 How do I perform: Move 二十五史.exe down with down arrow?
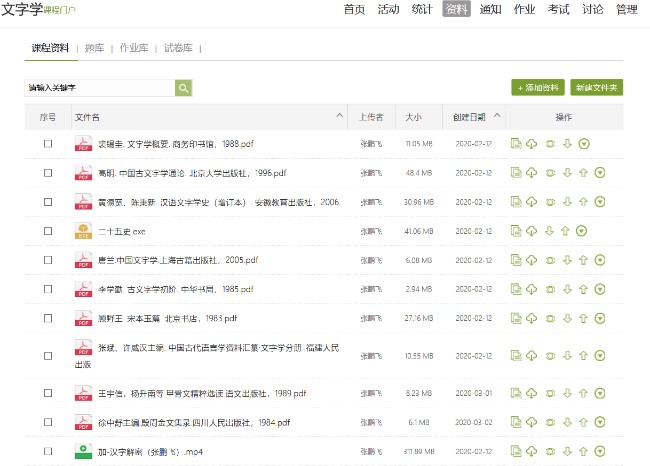(549, 231)
